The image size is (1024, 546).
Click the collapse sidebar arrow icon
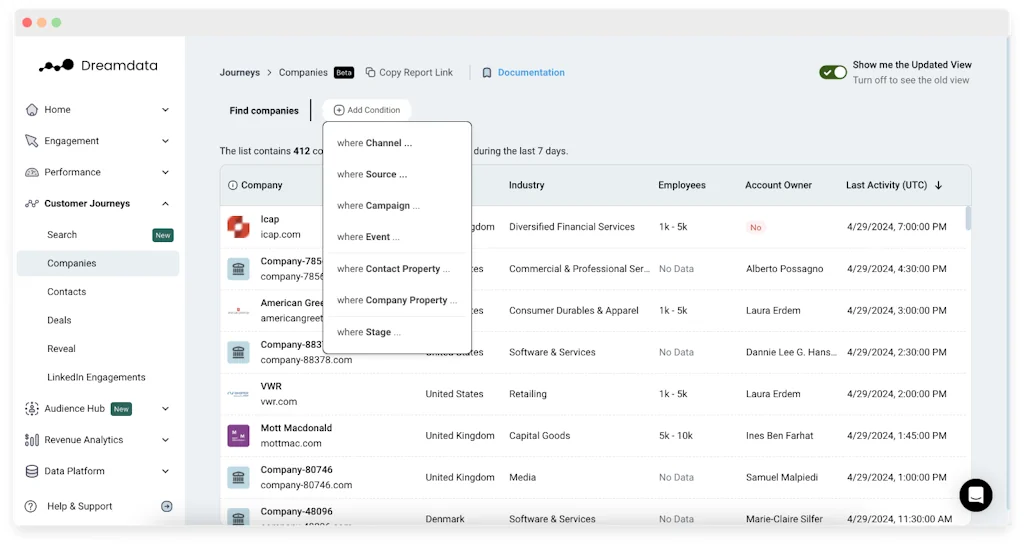click(167, 506)
